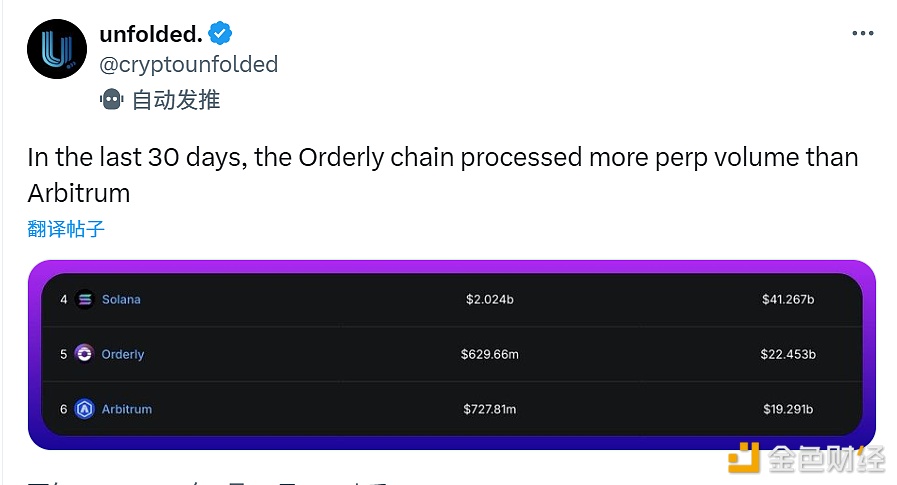The height and width of the screenshot is (485, 897).
Task: Click the Orderly logo icon
Action: coord(84,354)
